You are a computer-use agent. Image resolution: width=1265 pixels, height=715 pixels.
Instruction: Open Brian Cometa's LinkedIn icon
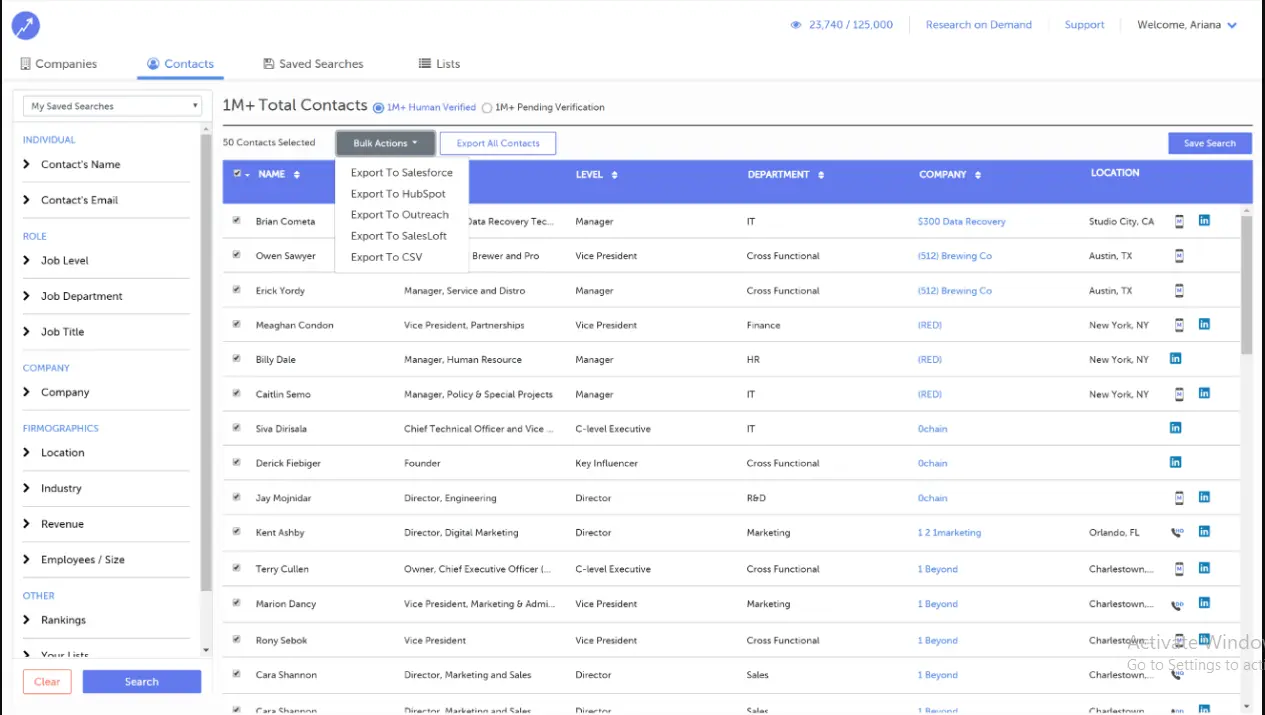(1204, 220)
